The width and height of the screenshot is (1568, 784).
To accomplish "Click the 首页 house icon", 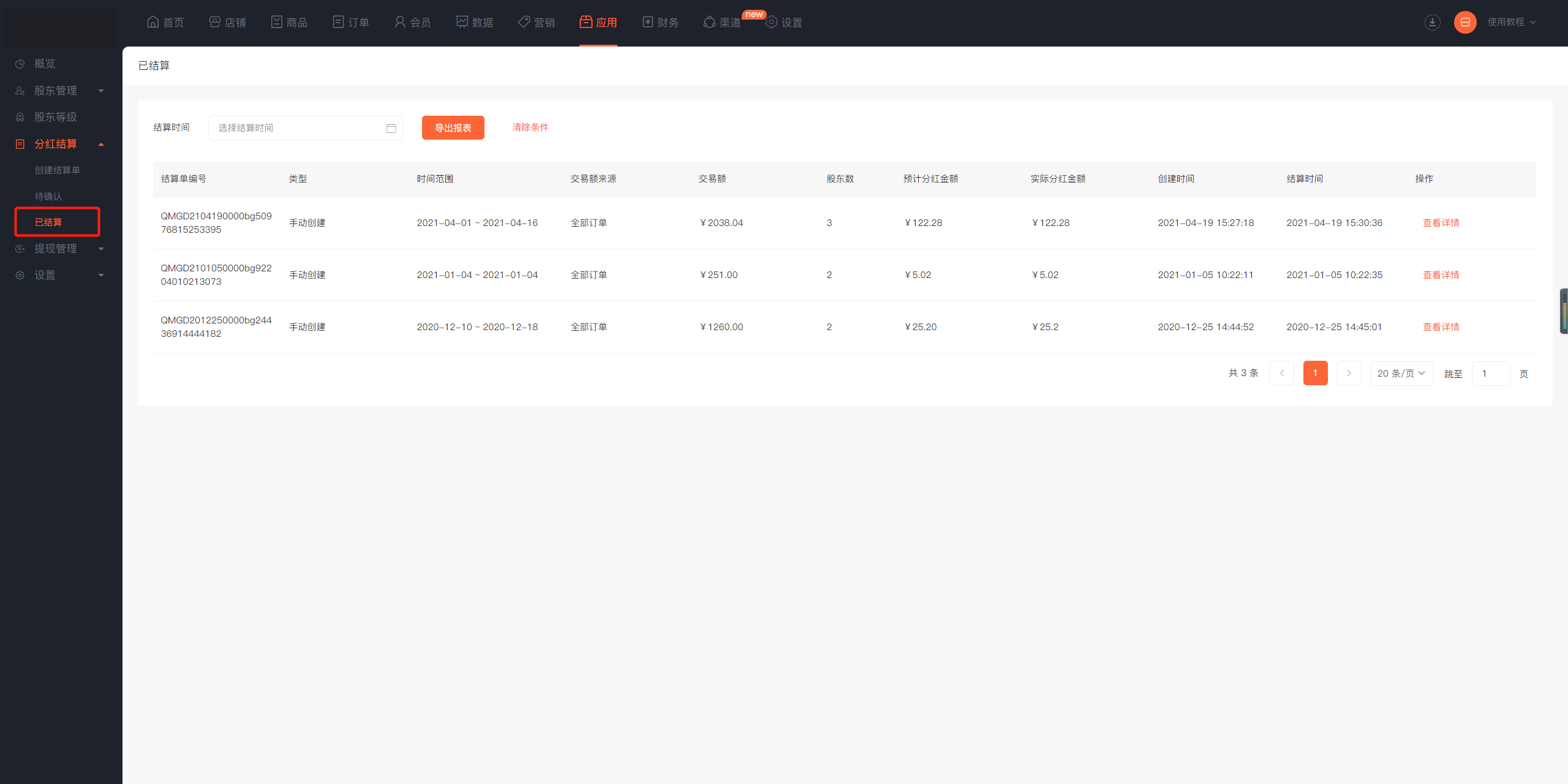I will 153,22.
